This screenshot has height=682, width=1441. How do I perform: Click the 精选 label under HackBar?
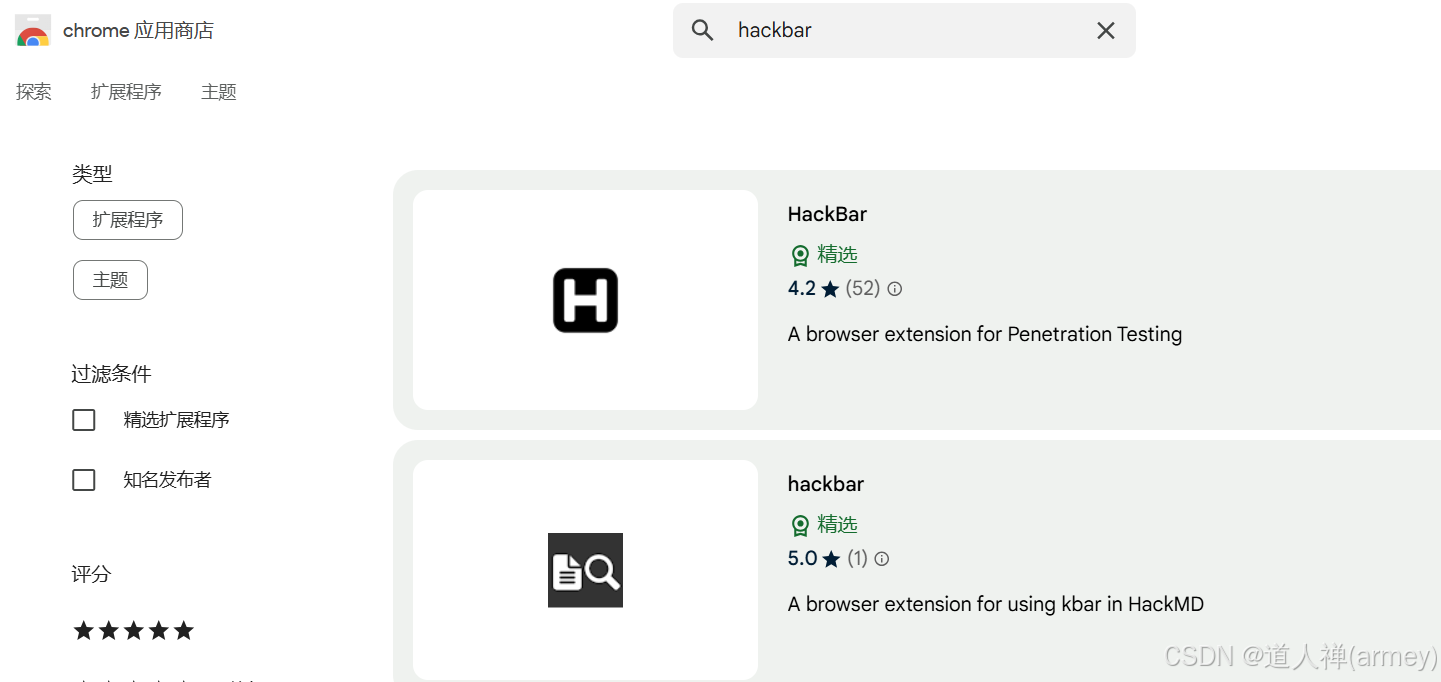point(838,255)
